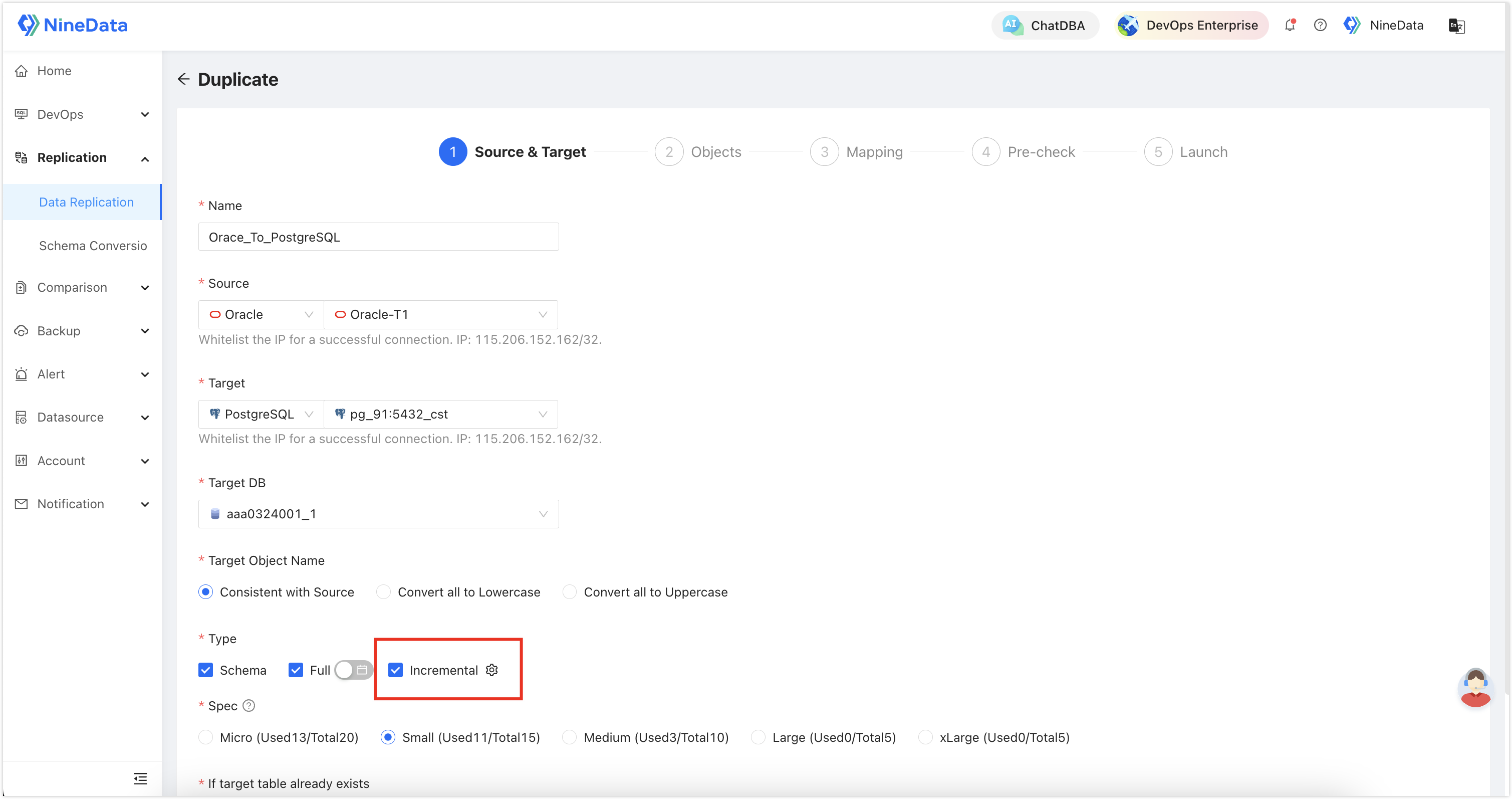Viewport: 1512px width, 799px height.
Task: Choose Large spec radio option
Action: [x=759, y=737]
